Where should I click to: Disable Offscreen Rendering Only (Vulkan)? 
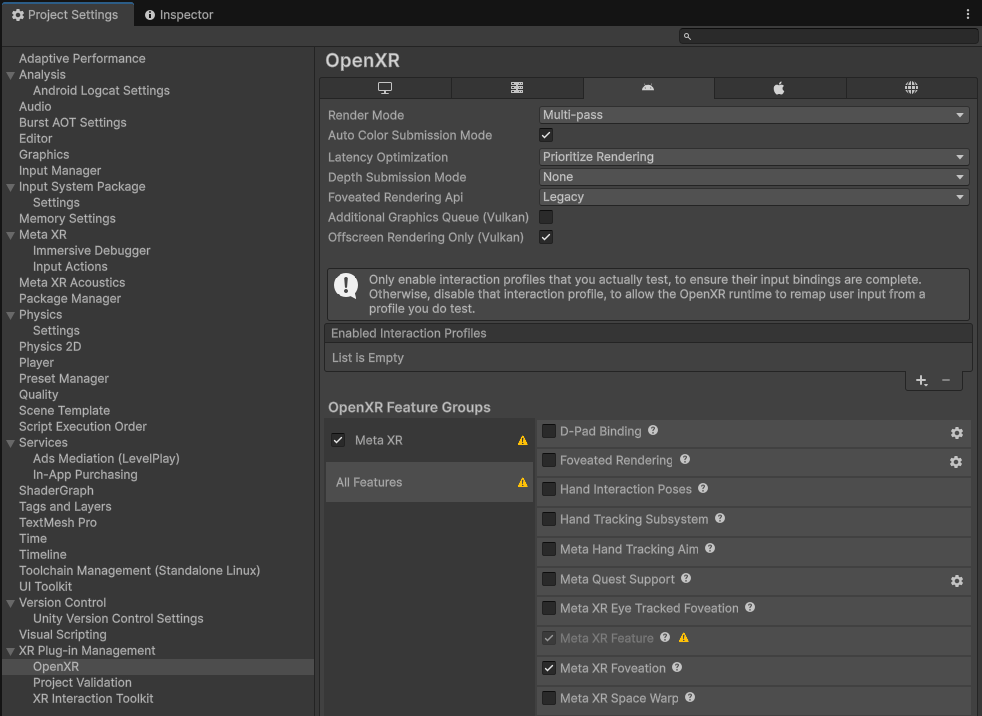pos(546,237)
